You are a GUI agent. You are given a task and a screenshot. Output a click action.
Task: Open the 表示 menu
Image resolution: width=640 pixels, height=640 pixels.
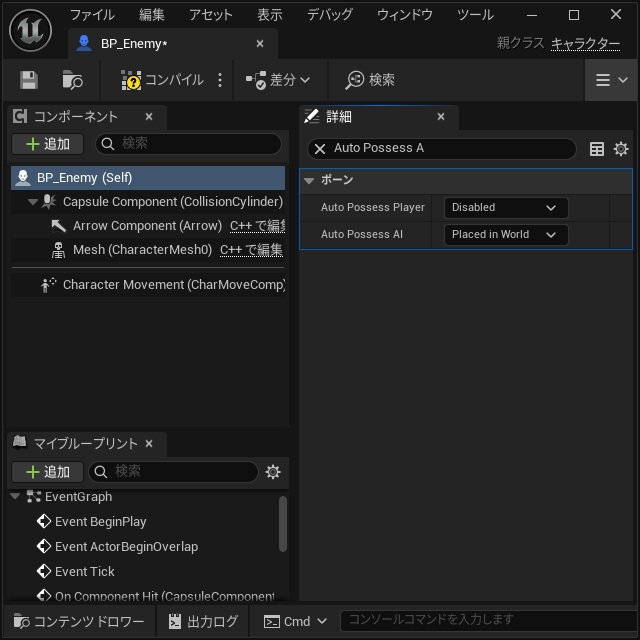click(x=270, y=15)
